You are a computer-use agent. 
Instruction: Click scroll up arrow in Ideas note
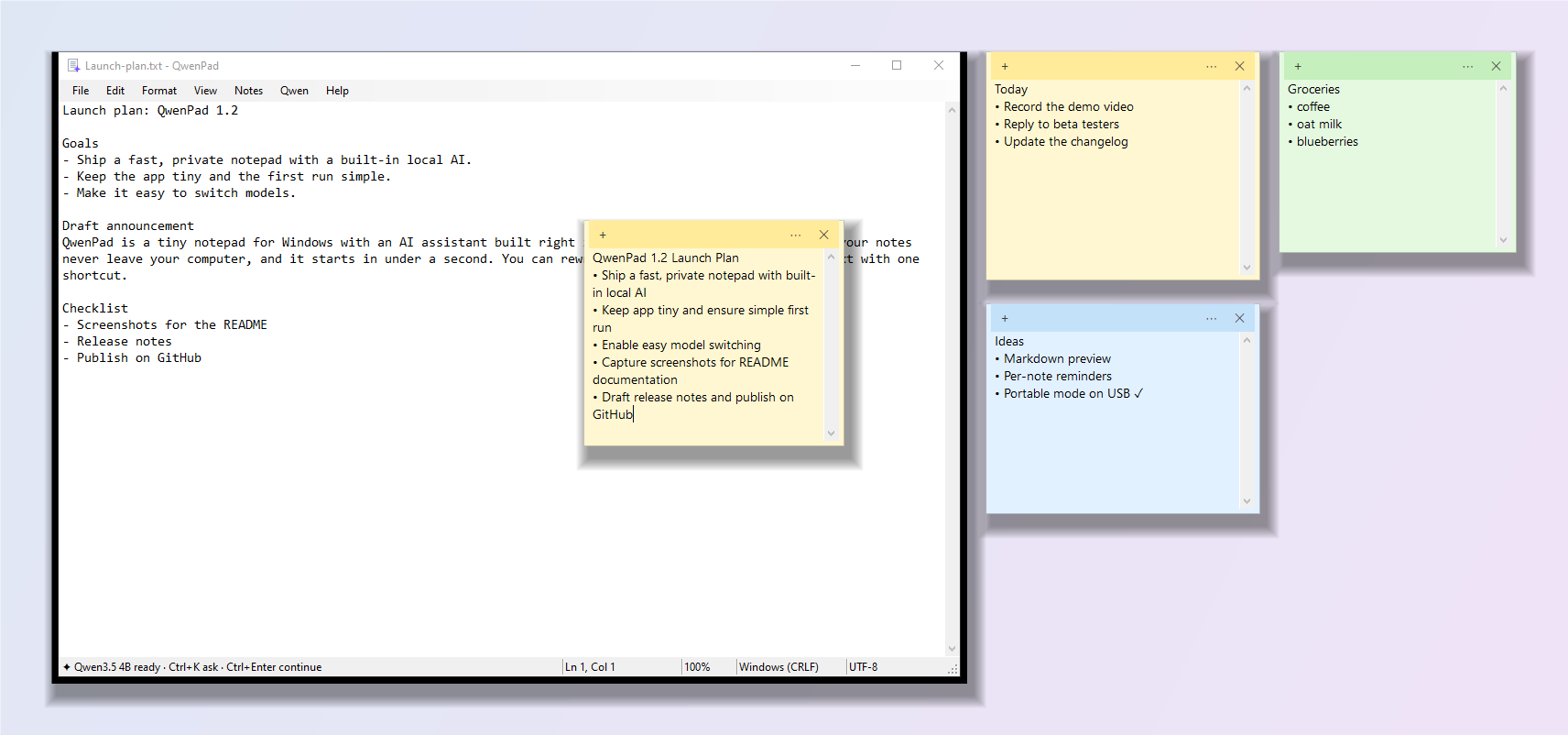tap(1247, 341)
